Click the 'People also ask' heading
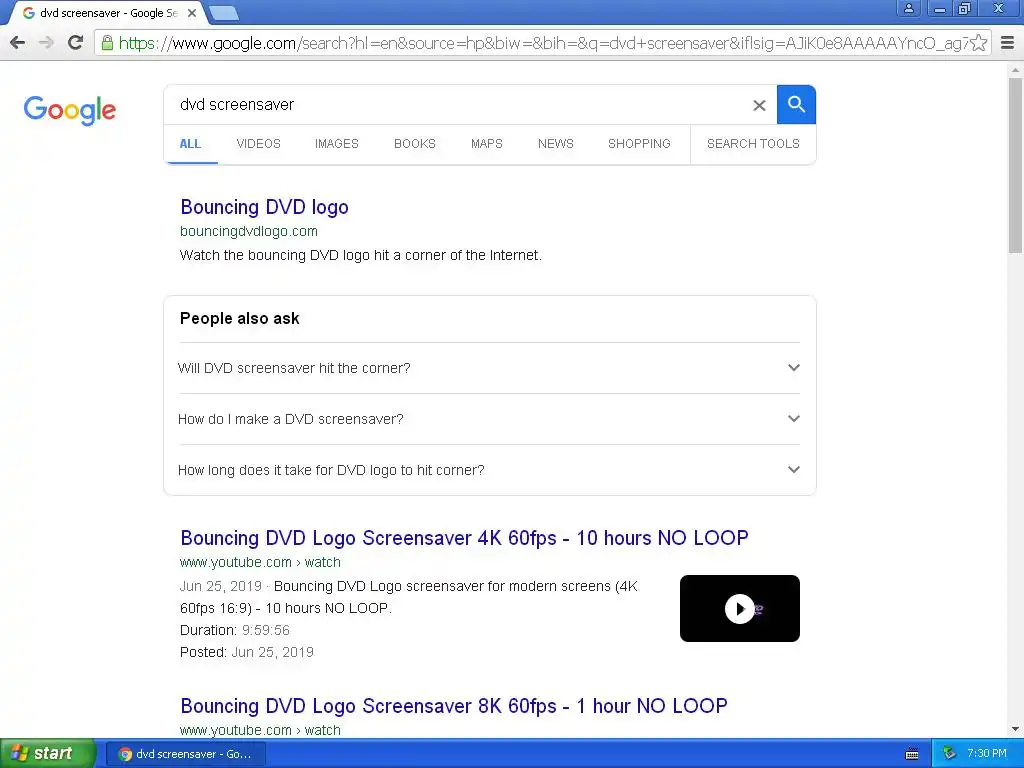This screenshot has height=768, width=1024. tap(240, 319)
